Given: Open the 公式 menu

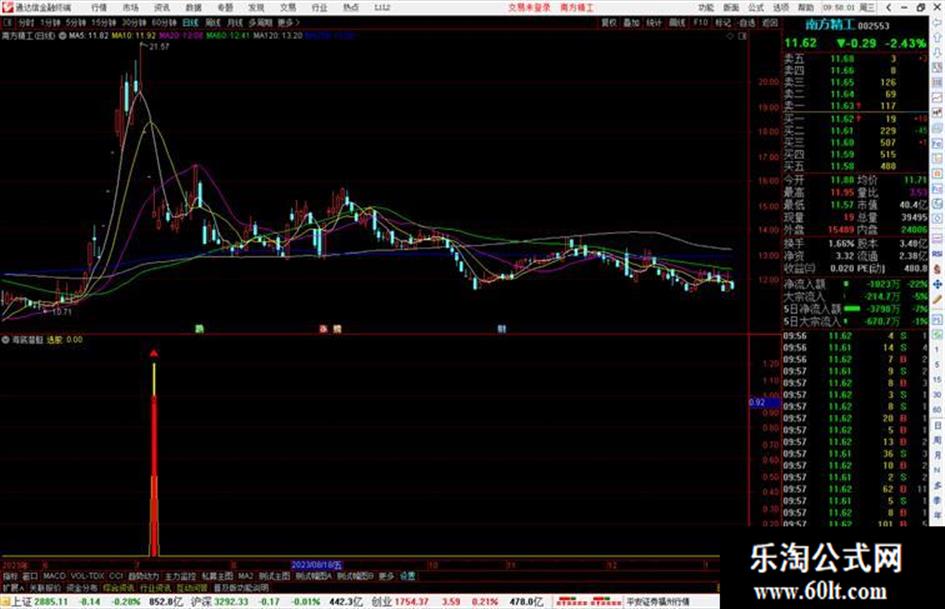Looking at the screenshot, I should point(756,8).
